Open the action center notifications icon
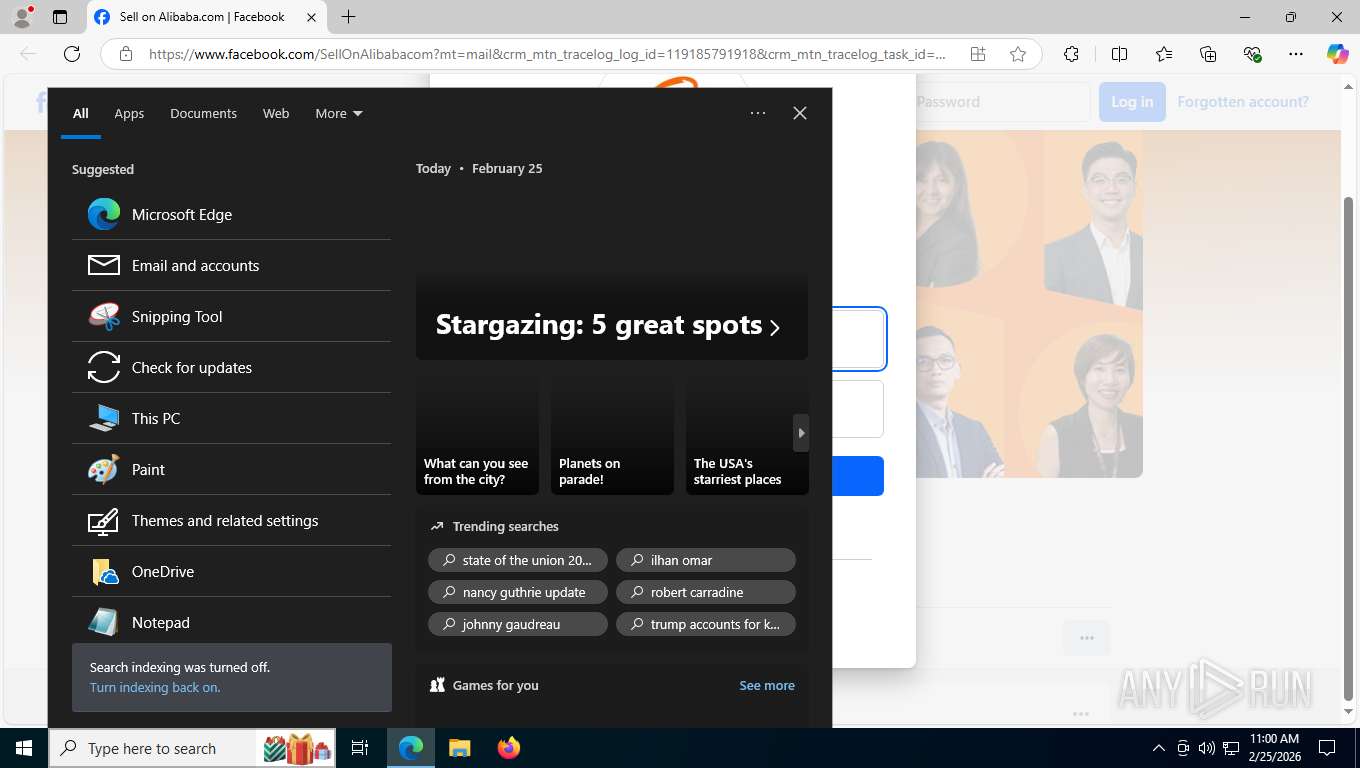The height and width of the screenshot is (768, 1360). click(1327, 748)
